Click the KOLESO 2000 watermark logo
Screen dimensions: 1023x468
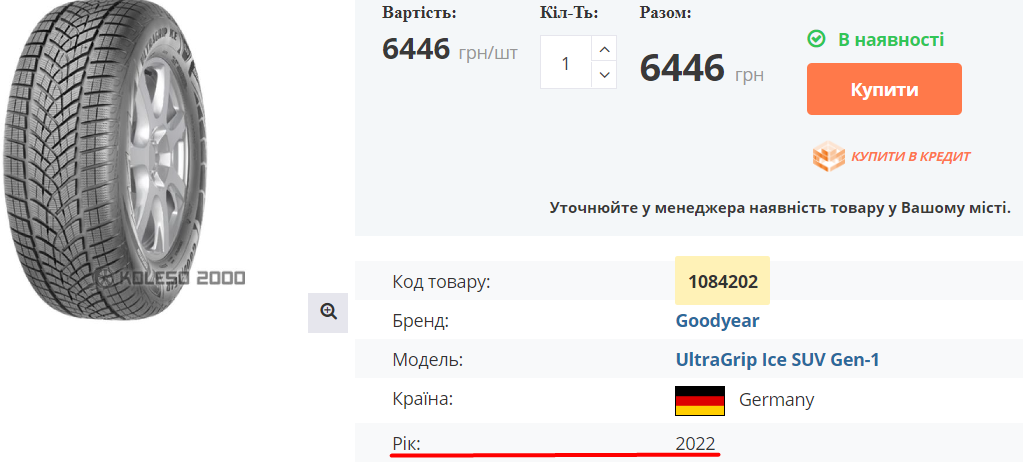(170, 278)
